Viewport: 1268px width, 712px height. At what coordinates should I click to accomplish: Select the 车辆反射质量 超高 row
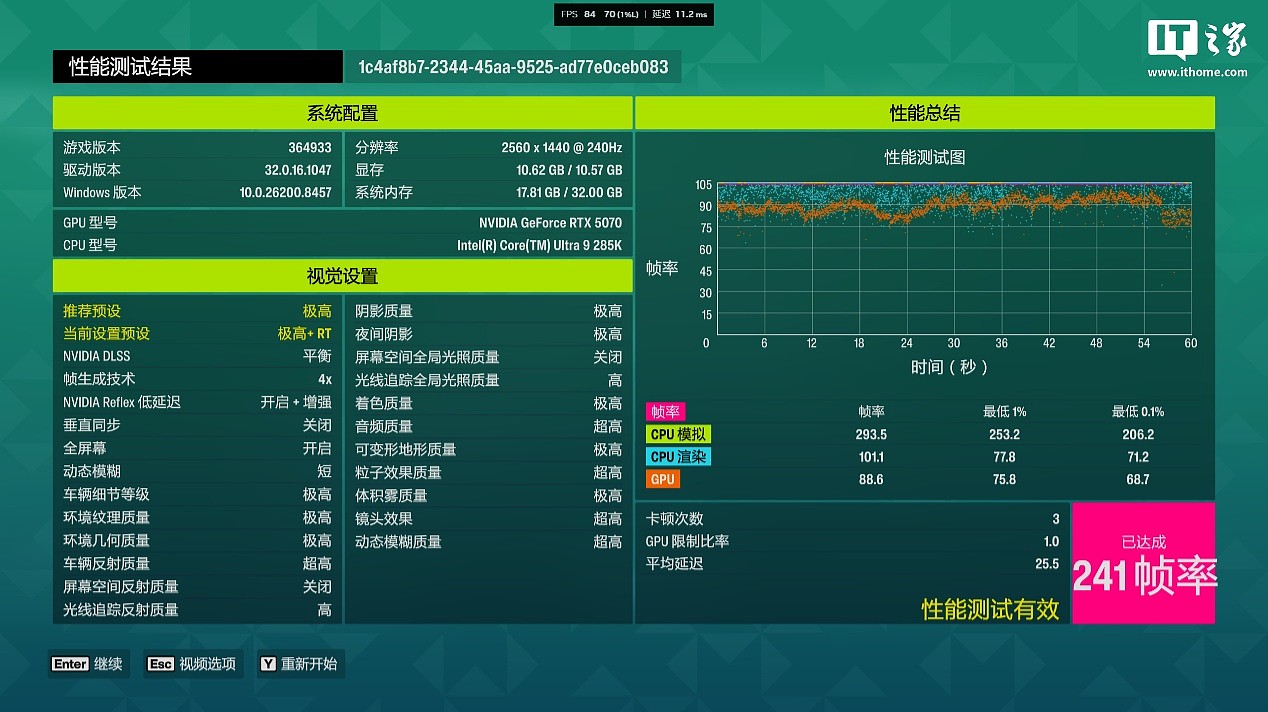pyautogui.click(x=197, y=564)
